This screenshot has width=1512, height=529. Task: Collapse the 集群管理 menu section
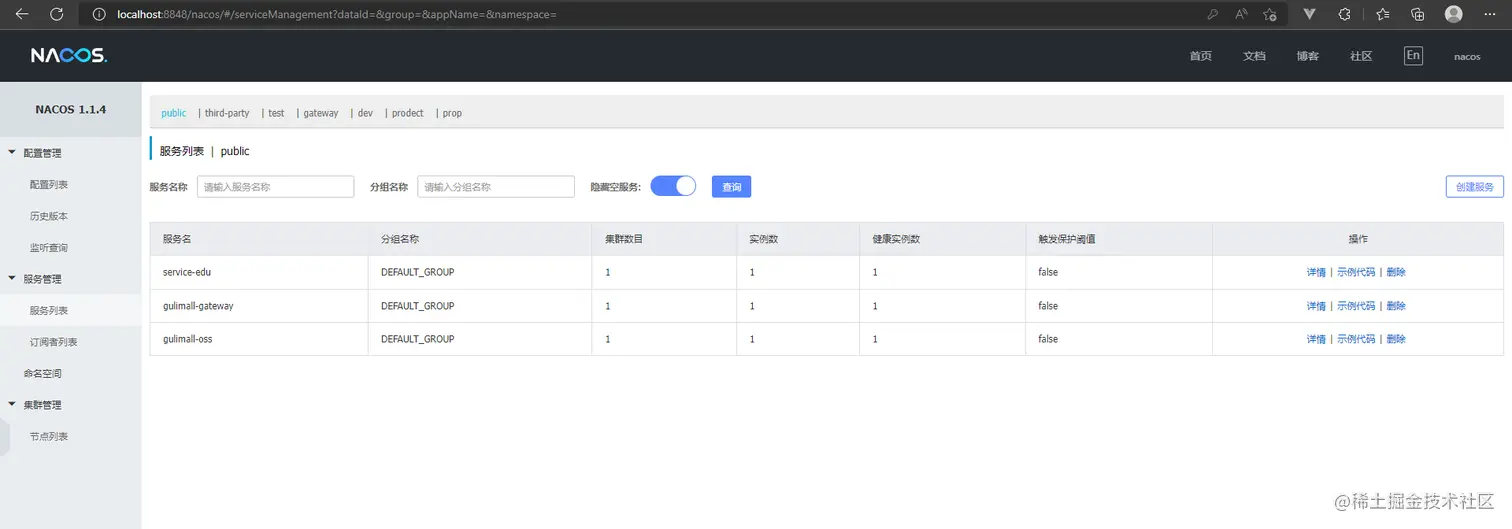pos(12,405)
